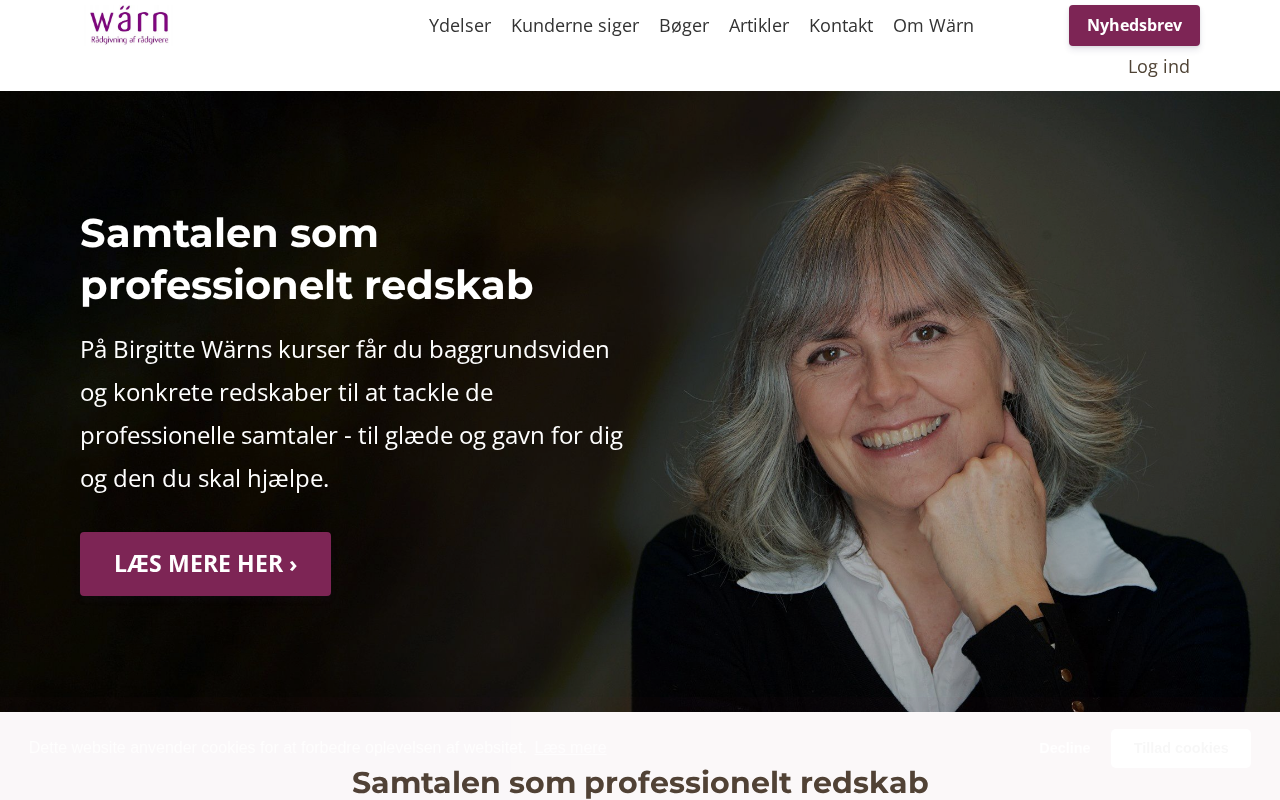
Task: Click the cookie notice text in the banner
Action: click(276, 748)
